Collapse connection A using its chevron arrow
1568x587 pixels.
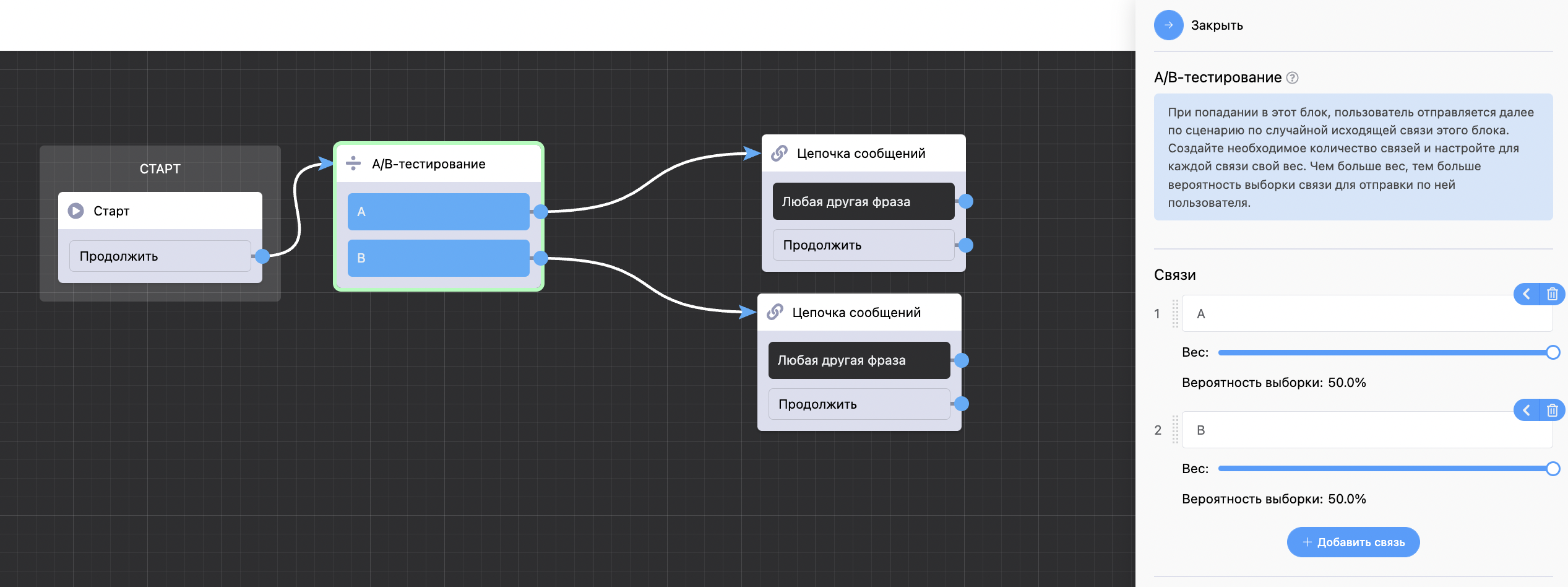[x=1527, y=294]
